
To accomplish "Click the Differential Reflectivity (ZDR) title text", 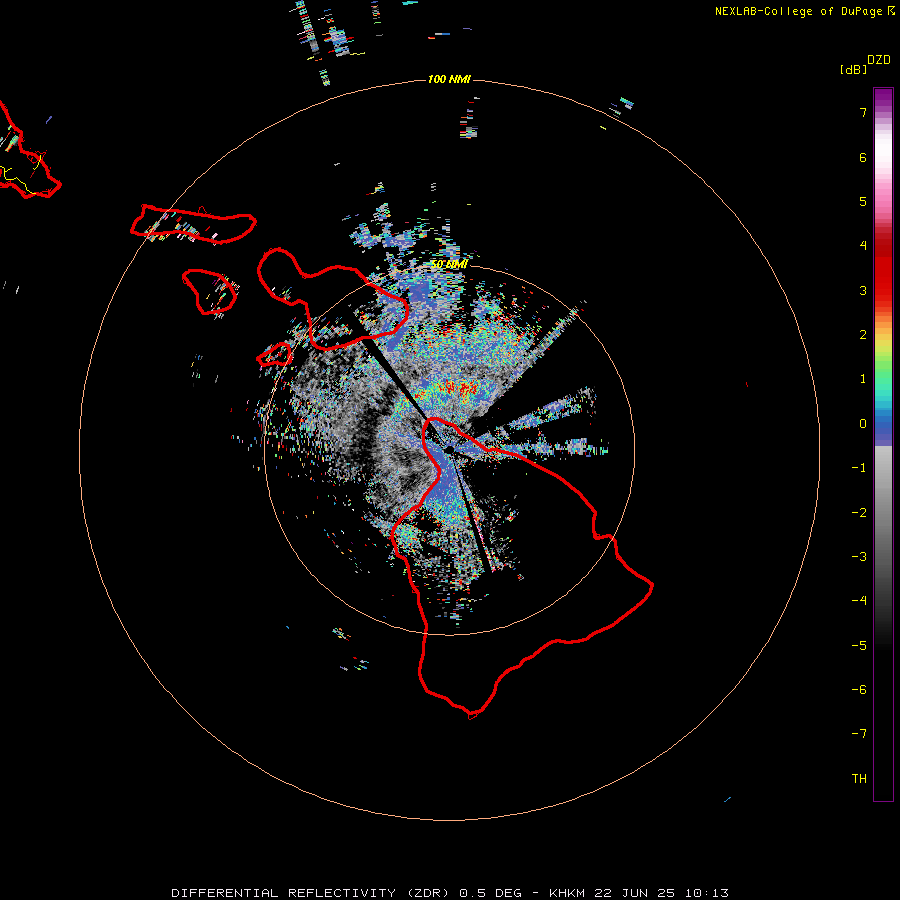I will (x=313, y=893).
